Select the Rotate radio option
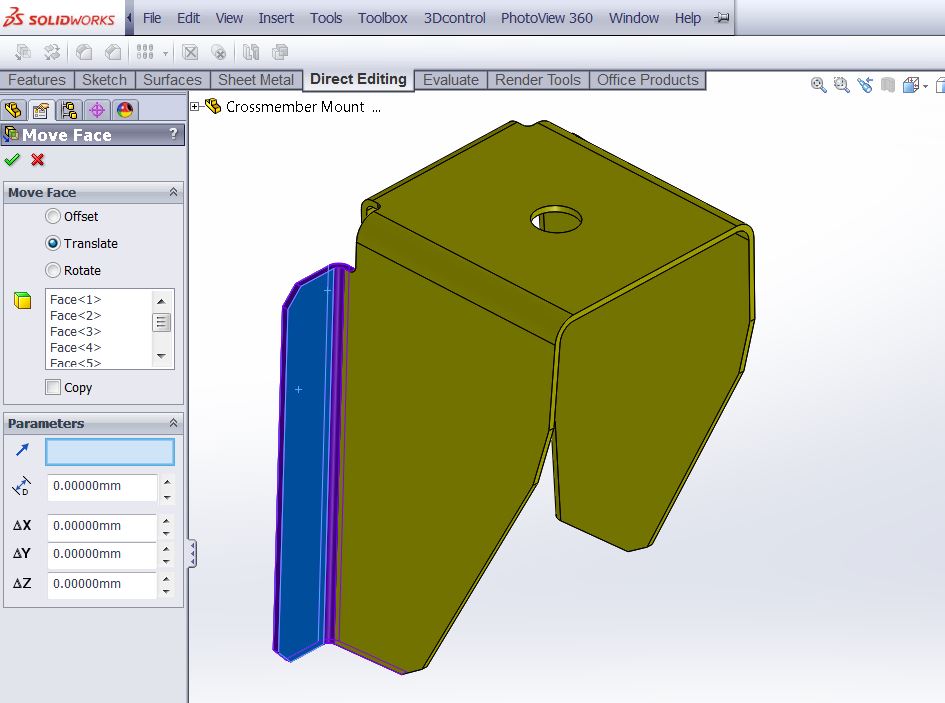The width and height of the screenshot is (945, 703). pyautogui.click(x=53, y=270)
